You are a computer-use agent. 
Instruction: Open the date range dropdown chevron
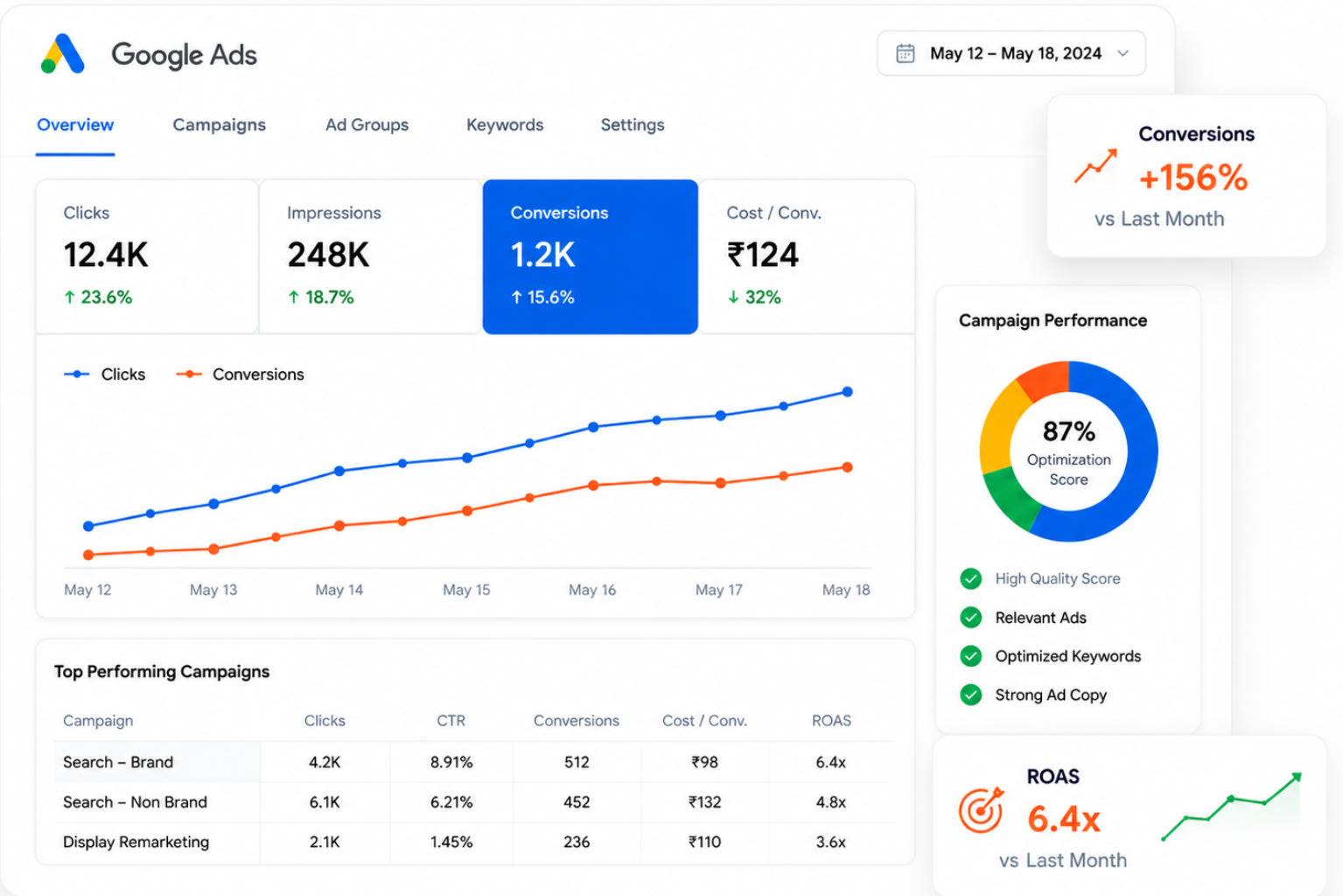coord(1123,53)
